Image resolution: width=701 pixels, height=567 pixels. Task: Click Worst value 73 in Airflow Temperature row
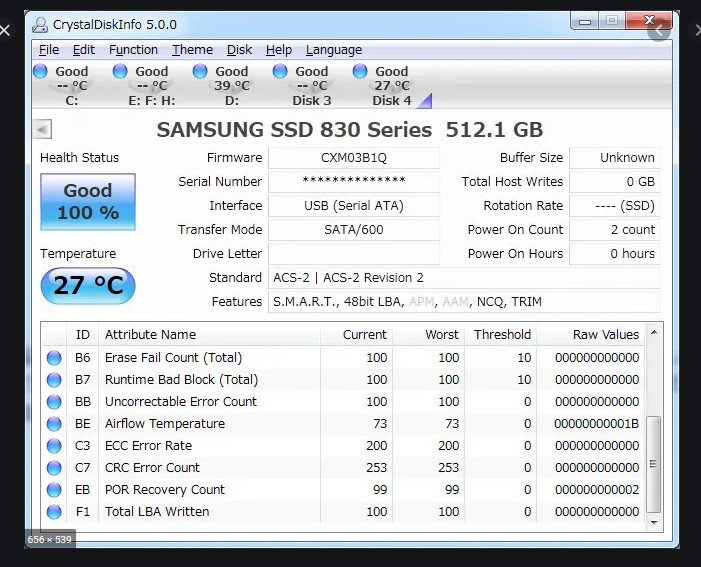(x=452, y=423)
